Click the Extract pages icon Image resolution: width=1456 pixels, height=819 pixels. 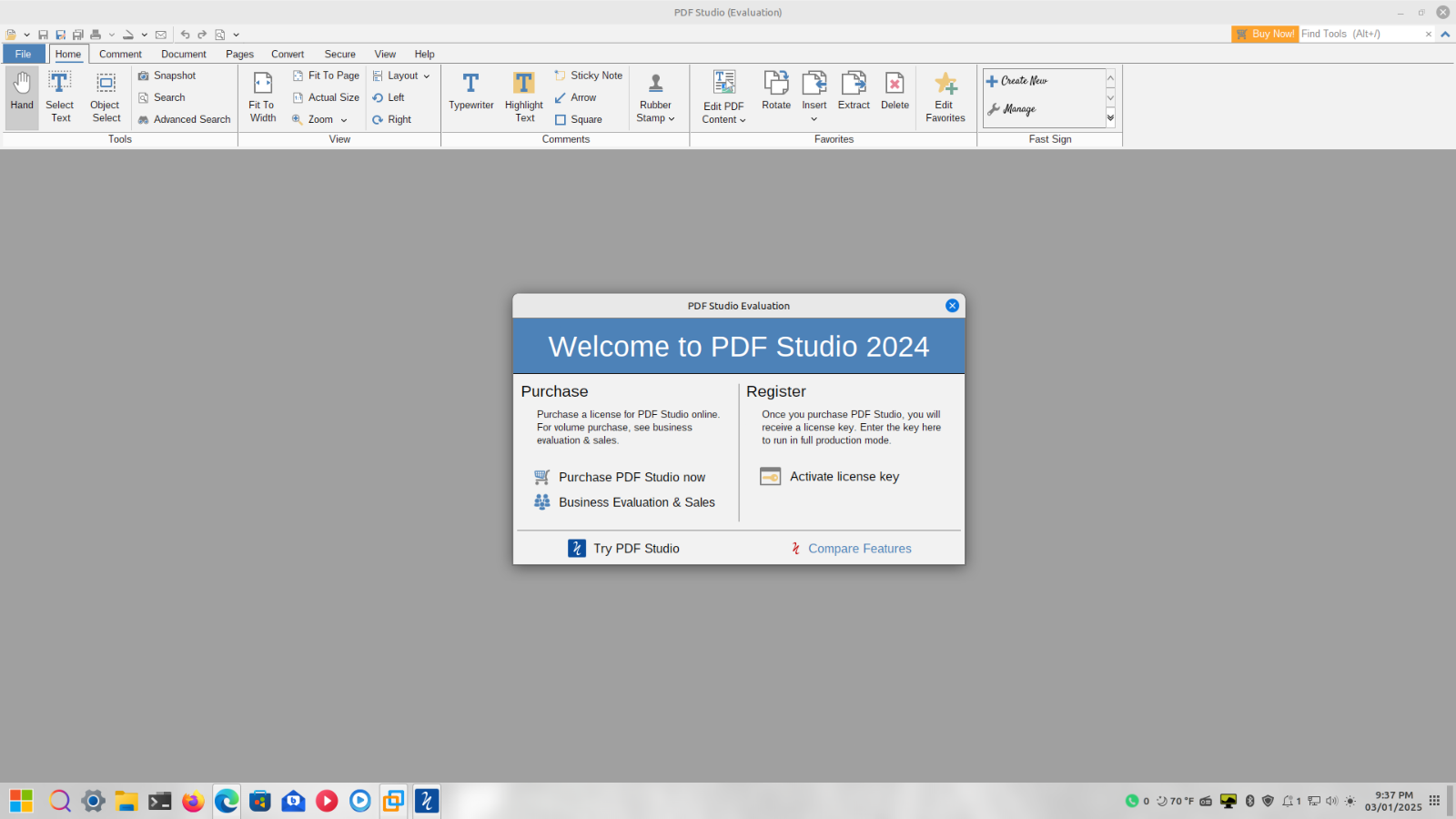pos(854,91)
